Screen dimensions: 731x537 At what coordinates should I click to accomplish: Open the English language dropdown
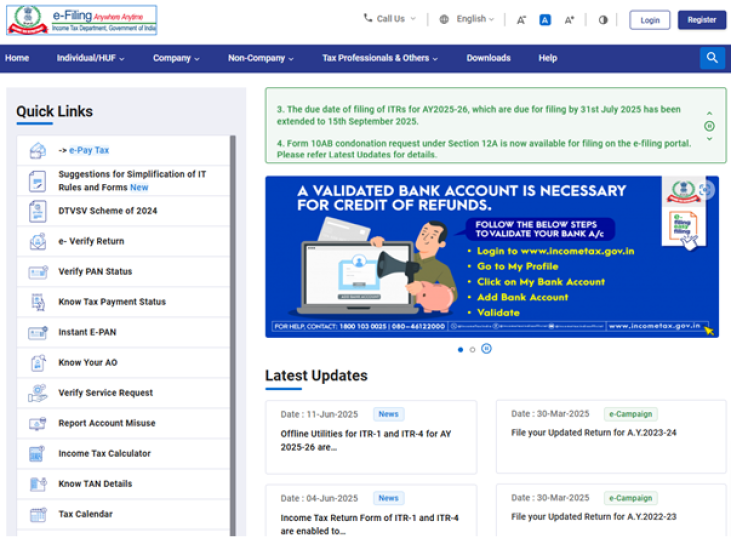tap(467, 19)
